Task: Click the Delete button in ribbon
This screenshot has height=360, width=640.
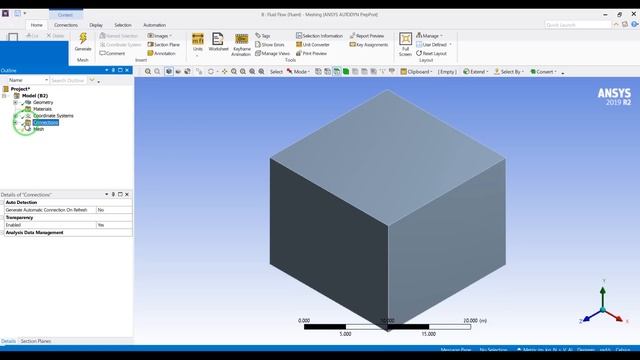Action: click(x=55, y=36)
